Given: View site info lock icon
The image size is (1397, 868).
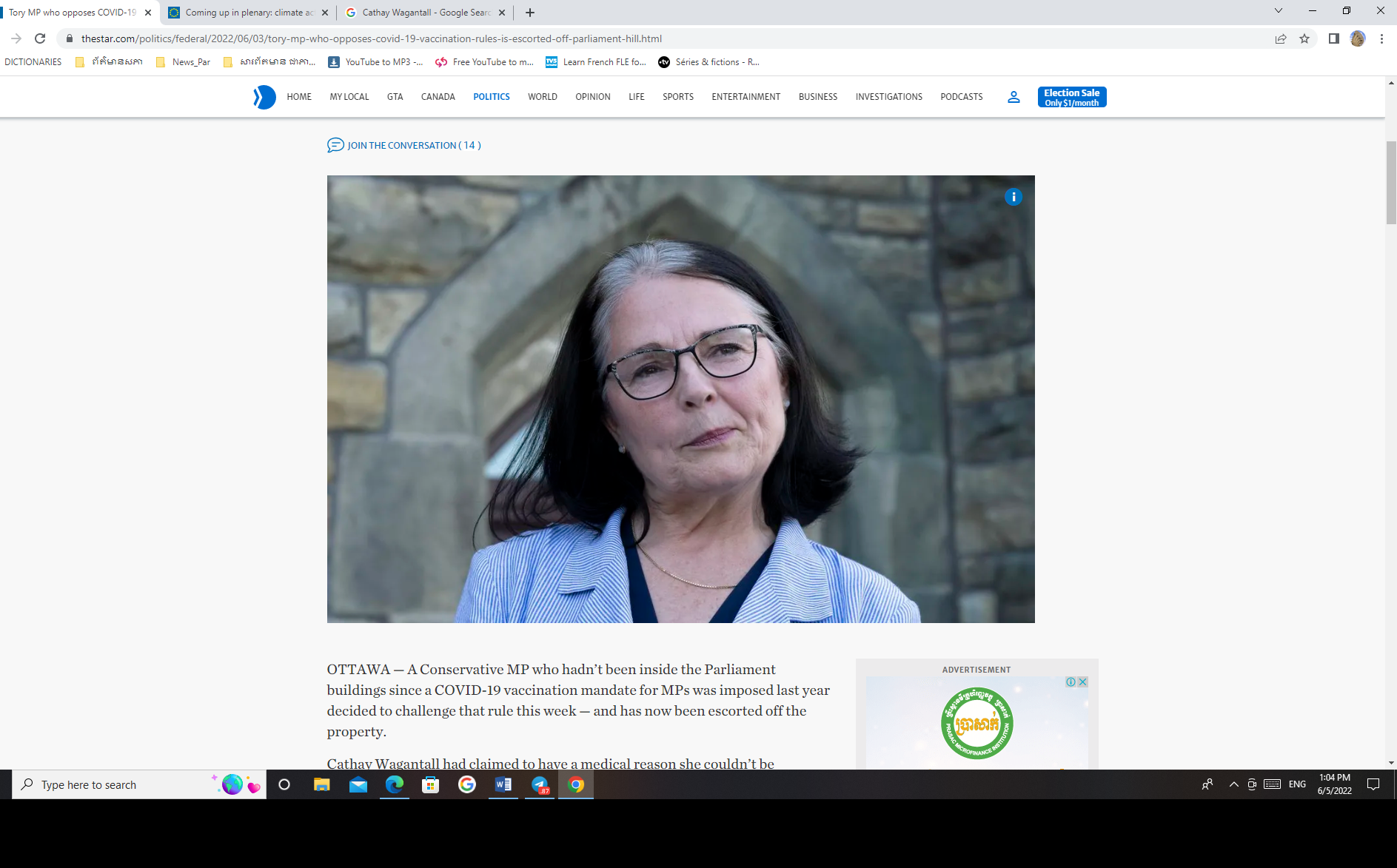Looking at the screenshot, I should point(70,38).
